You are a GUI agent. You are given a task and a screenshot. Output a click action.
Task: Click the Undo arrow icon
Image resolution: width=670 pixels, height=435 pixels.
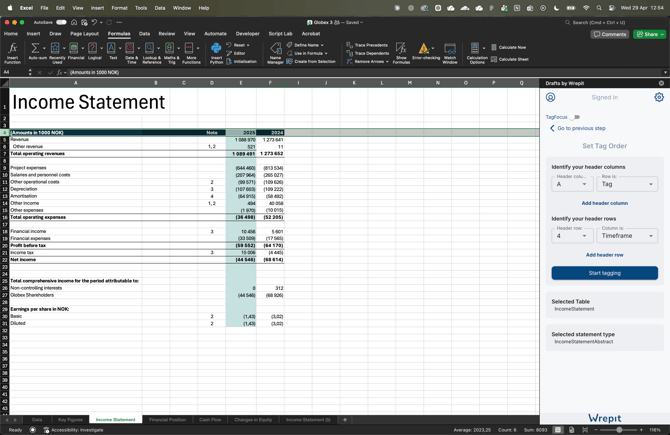[x=94, y=22]
